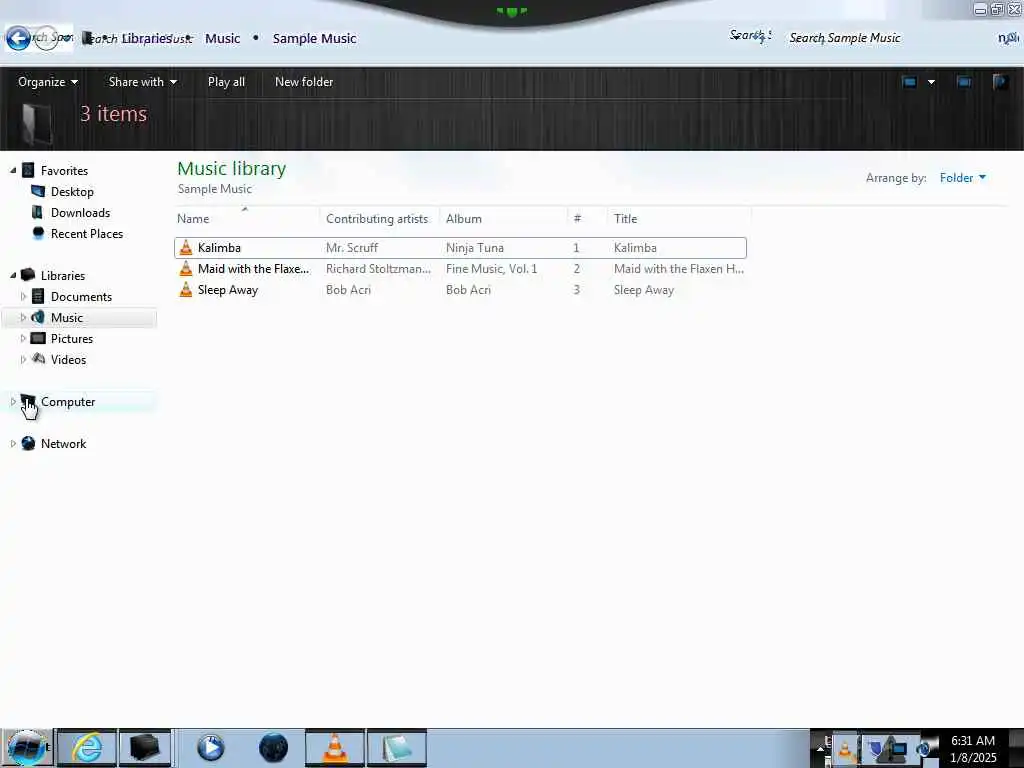The image size is (1024, 768).
Task: Click the Documents library icon
Action: coord(39,296)
